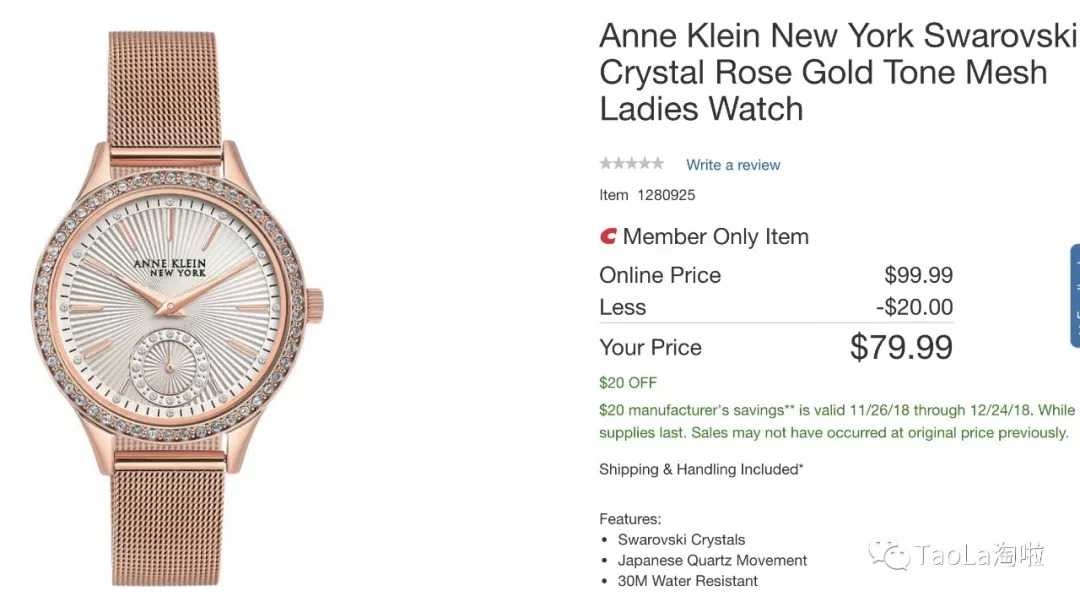Click the Anne Klein watch product title
The height and width of the screenshot is (602, 1080).
coord(838,72)
